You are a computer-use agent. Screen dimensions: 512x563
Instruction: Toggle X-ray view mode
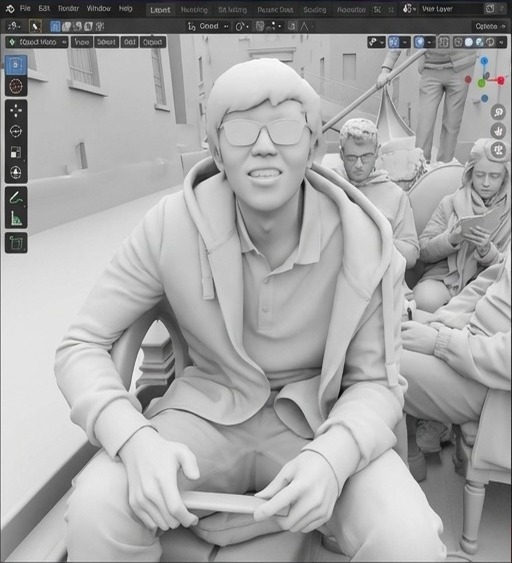coord(444,42)
